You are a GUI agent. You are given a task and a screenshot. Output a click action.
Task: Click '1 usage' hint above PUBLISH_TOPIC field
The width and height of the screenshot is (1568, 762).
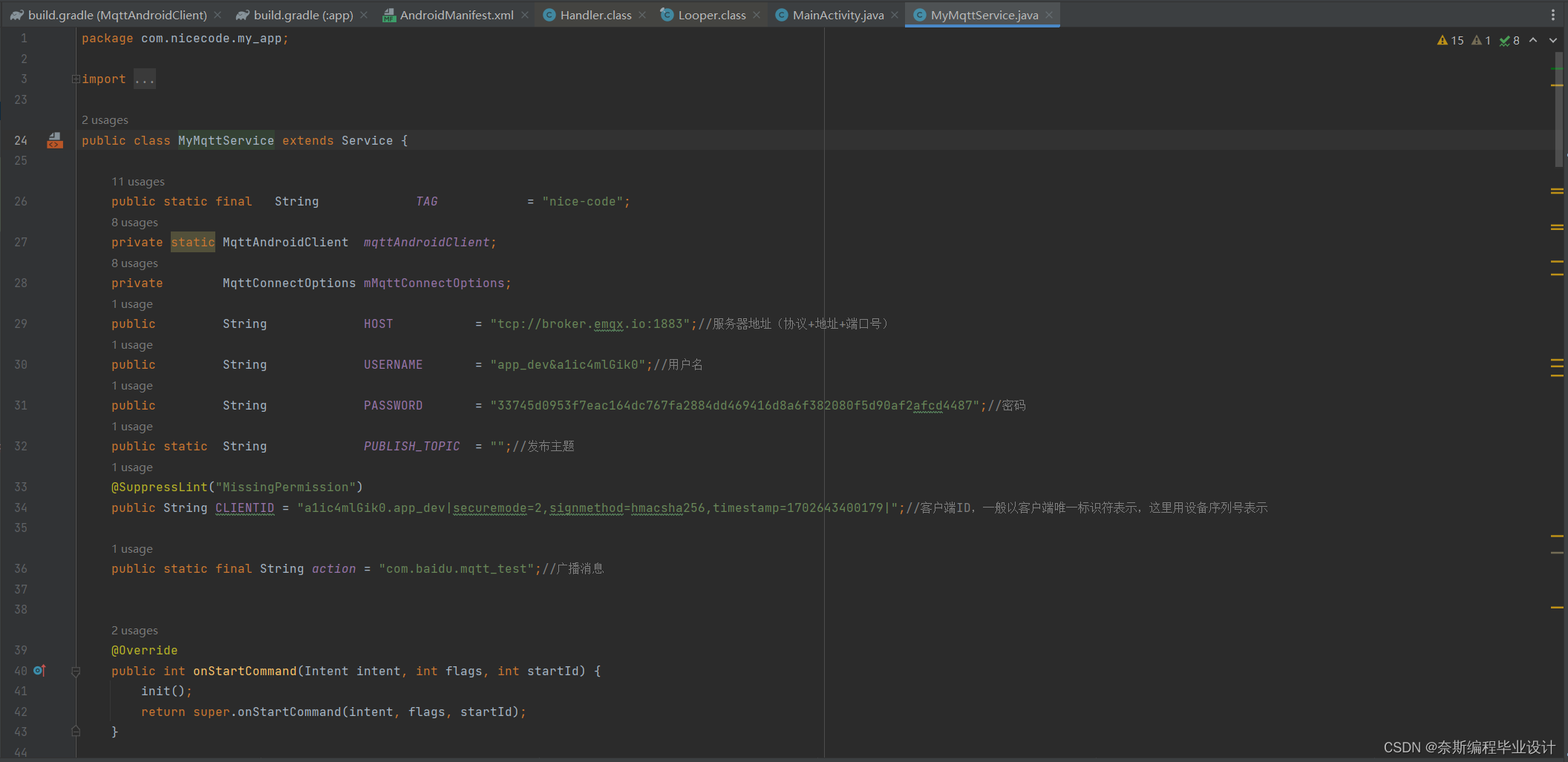(x=132, y=427)
